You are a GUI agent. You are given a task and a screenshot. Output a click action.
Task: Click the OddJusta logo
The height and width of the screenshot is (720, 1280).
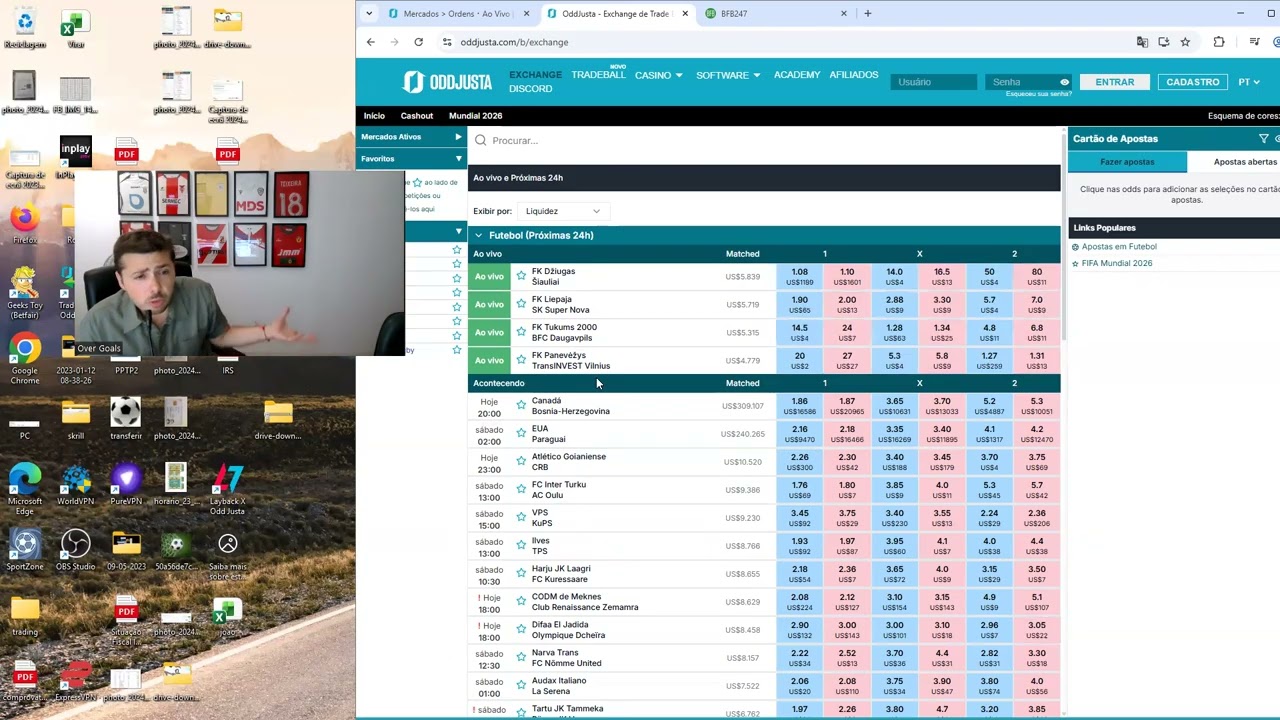coord(449,82)
